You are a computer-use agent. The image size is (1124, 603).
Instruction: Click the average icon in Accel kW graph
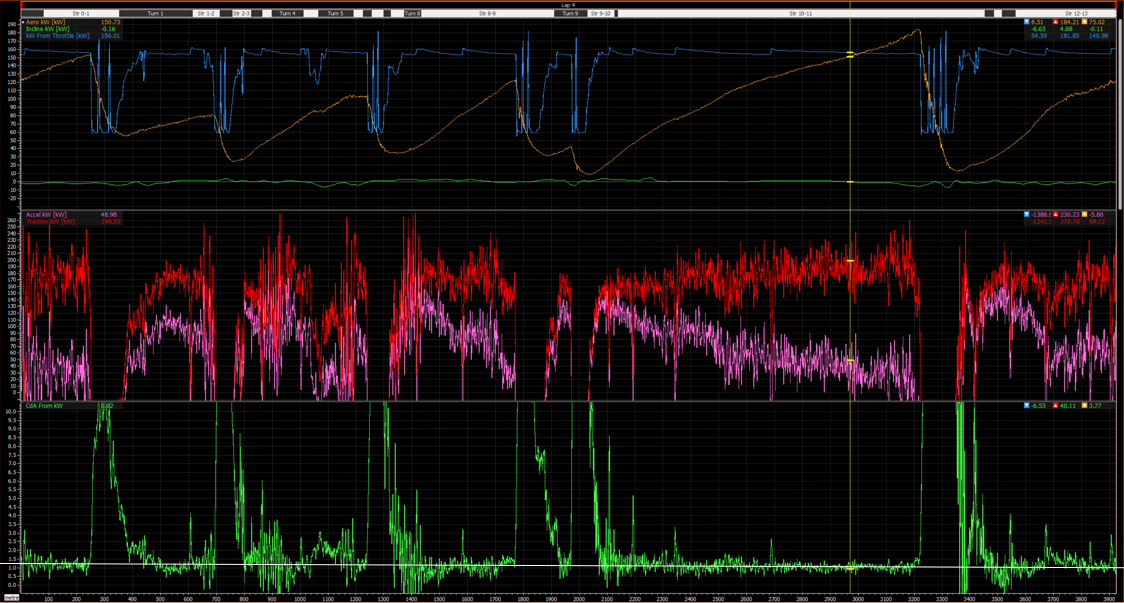pos(1085,214)
